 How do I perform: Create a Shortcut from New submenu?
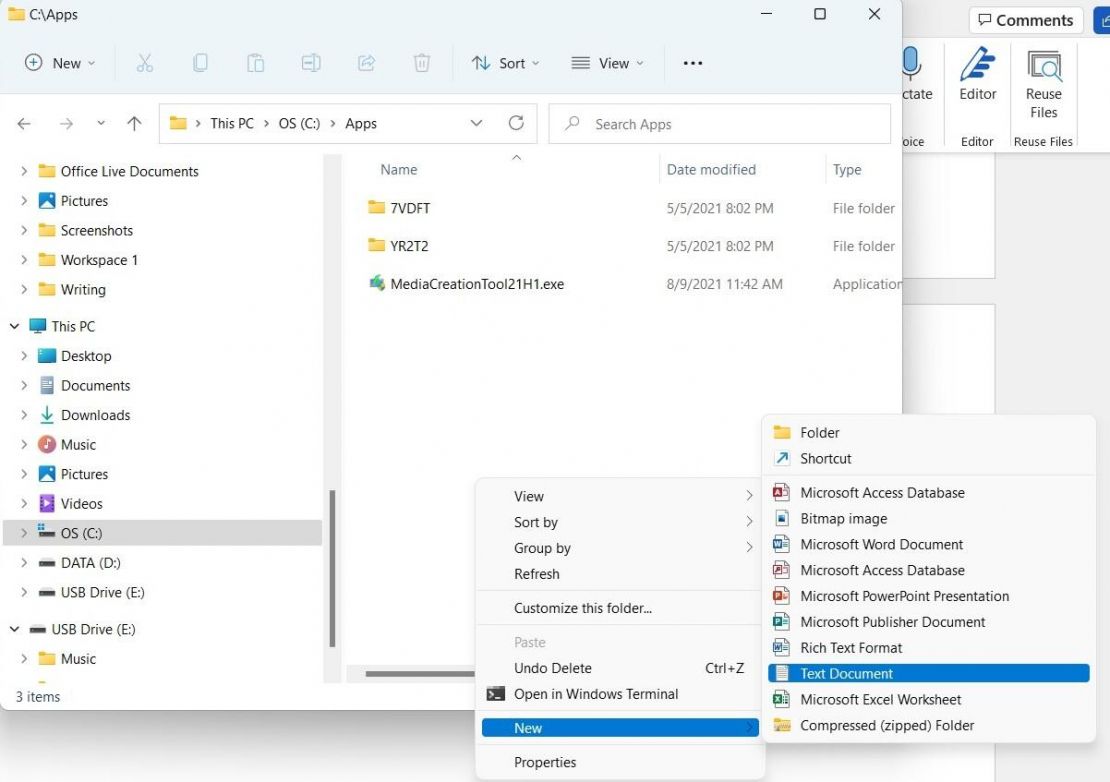click(928, 459)
